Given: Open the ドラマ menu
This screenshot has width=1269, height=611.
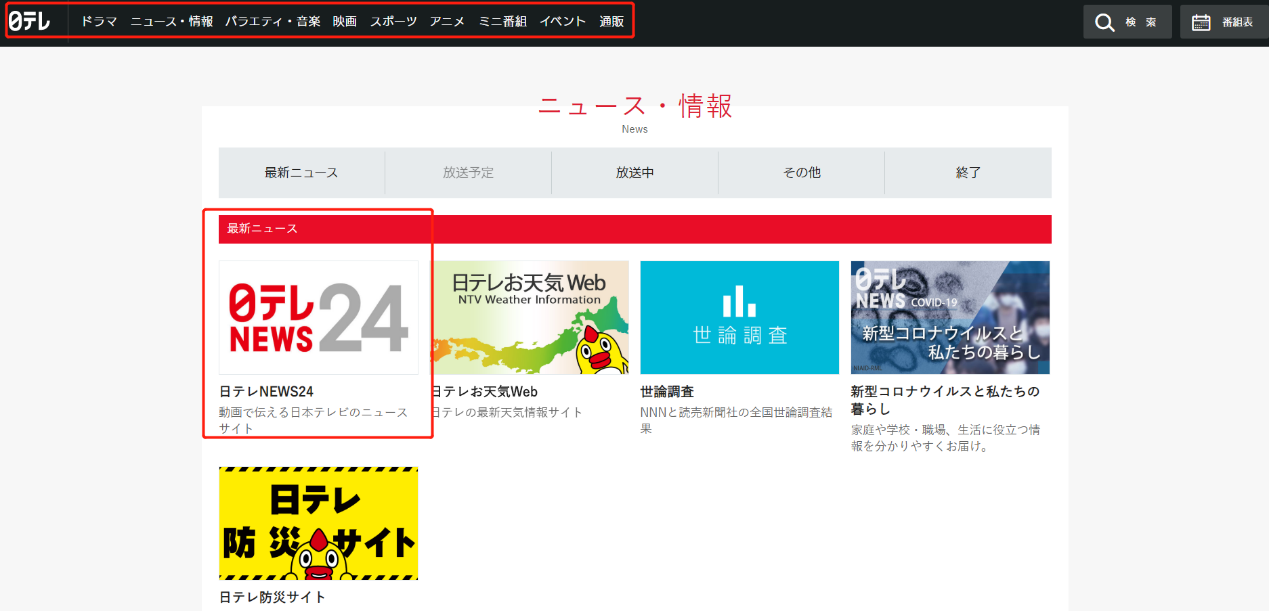Looking at the screenshot, I should coord(99,21).
